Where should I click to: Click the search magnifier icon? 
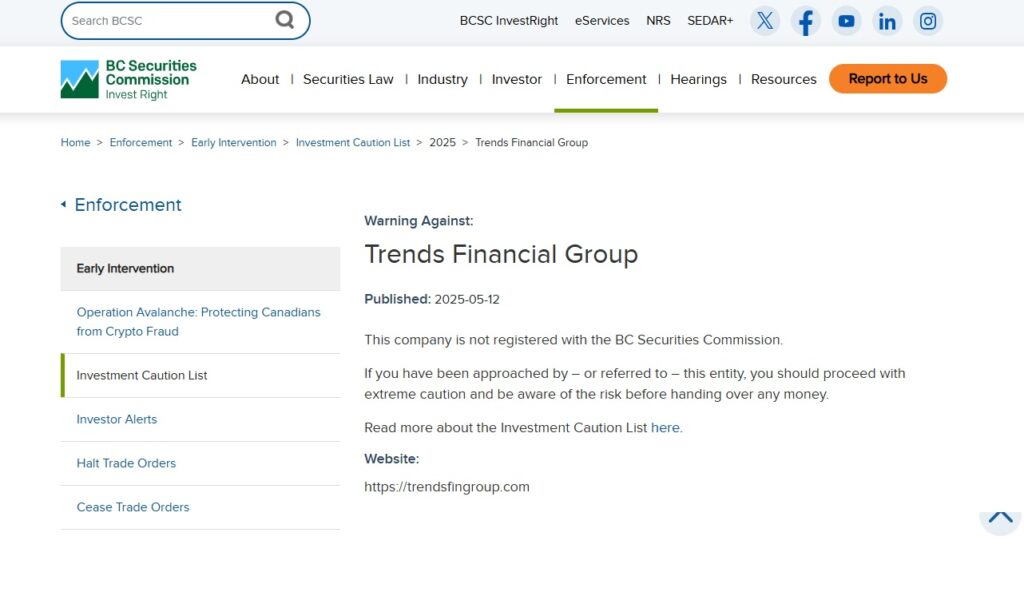point(285,19)
